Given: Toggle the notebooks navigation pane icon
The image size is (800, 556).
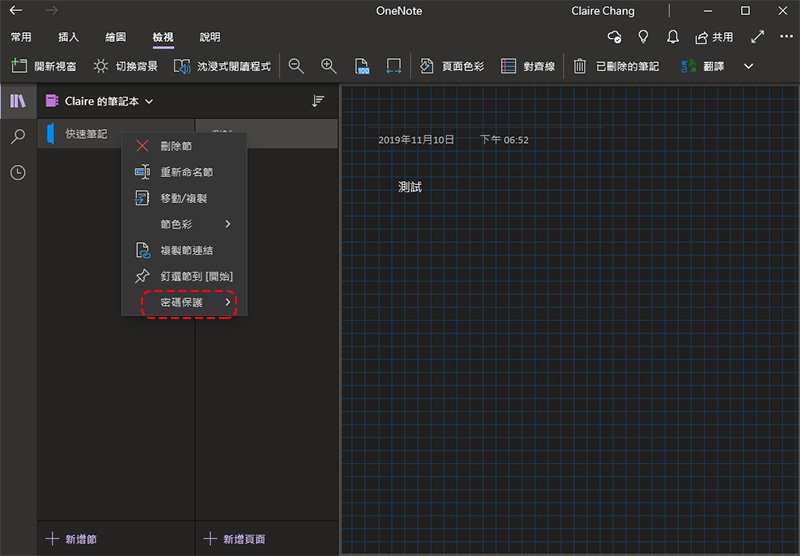Looking at the screenshot, I should coord(18,101).
